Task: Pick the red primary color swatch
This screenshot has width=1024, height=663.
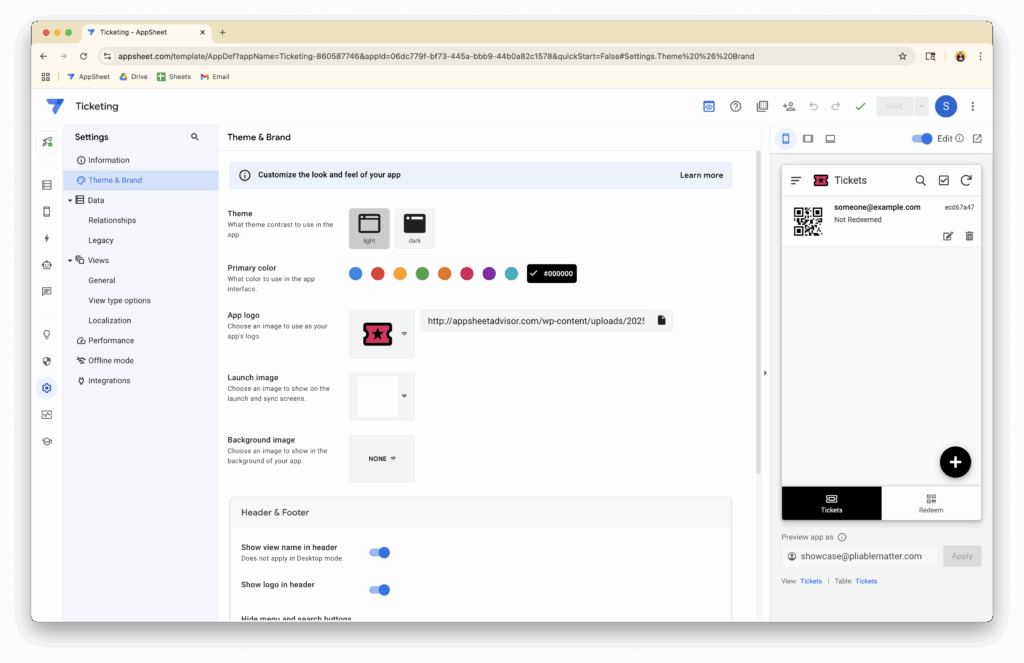Action: (x=377, y=274)
